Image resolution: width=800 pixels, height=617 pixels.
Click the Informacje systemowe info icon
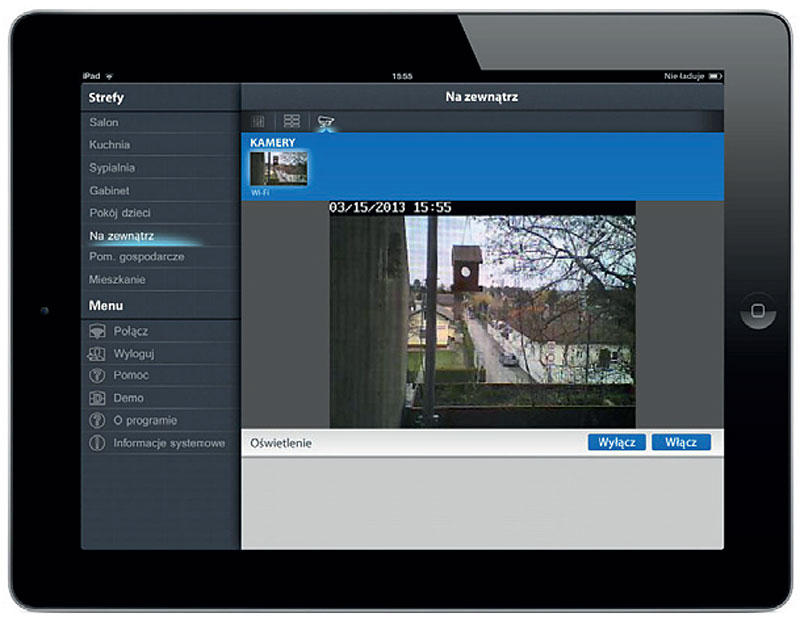point(97,443)
